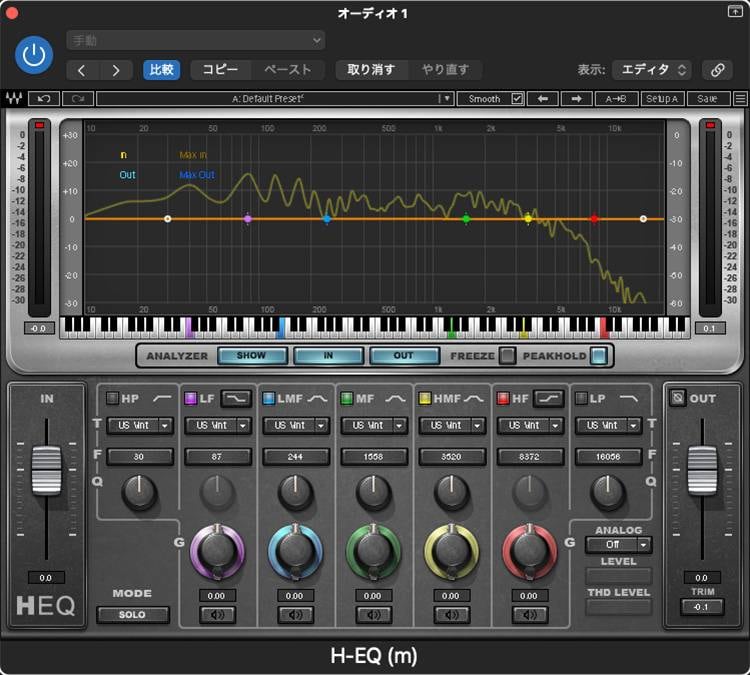Solo-listen the HF band speaker icon
Viewport: 750px width, 675px height.
(x=529, y=615)
